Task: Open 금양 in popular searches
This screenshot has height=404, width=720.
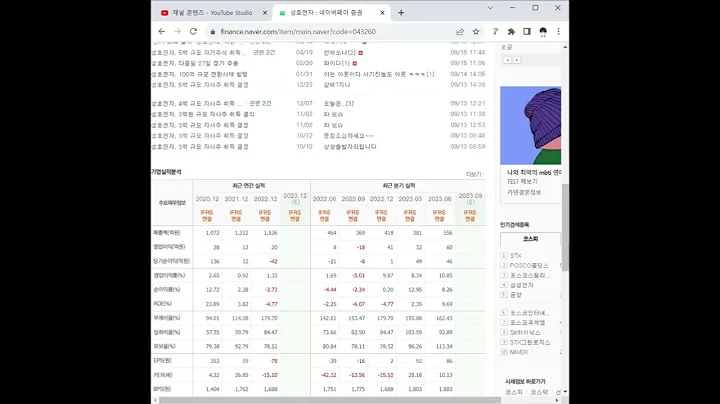Action: [x=516, y=295]
